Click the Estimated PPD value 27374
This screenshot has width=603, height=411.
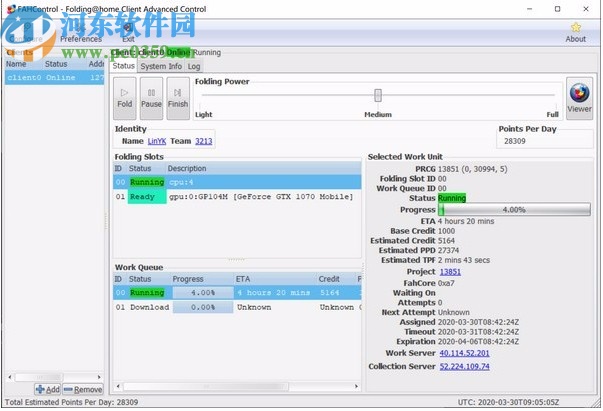[x=448, y=250]
